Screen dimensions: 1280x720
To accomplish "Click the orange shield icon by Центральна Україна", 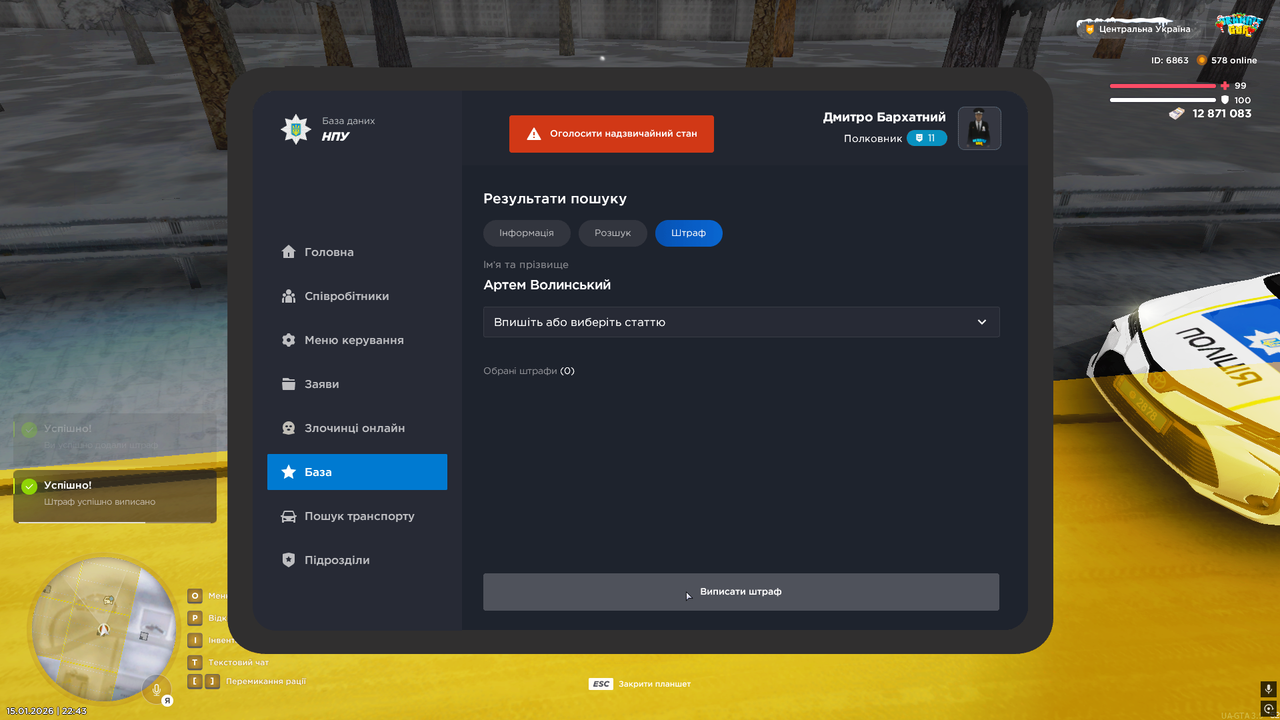I will click(1090, 29).
